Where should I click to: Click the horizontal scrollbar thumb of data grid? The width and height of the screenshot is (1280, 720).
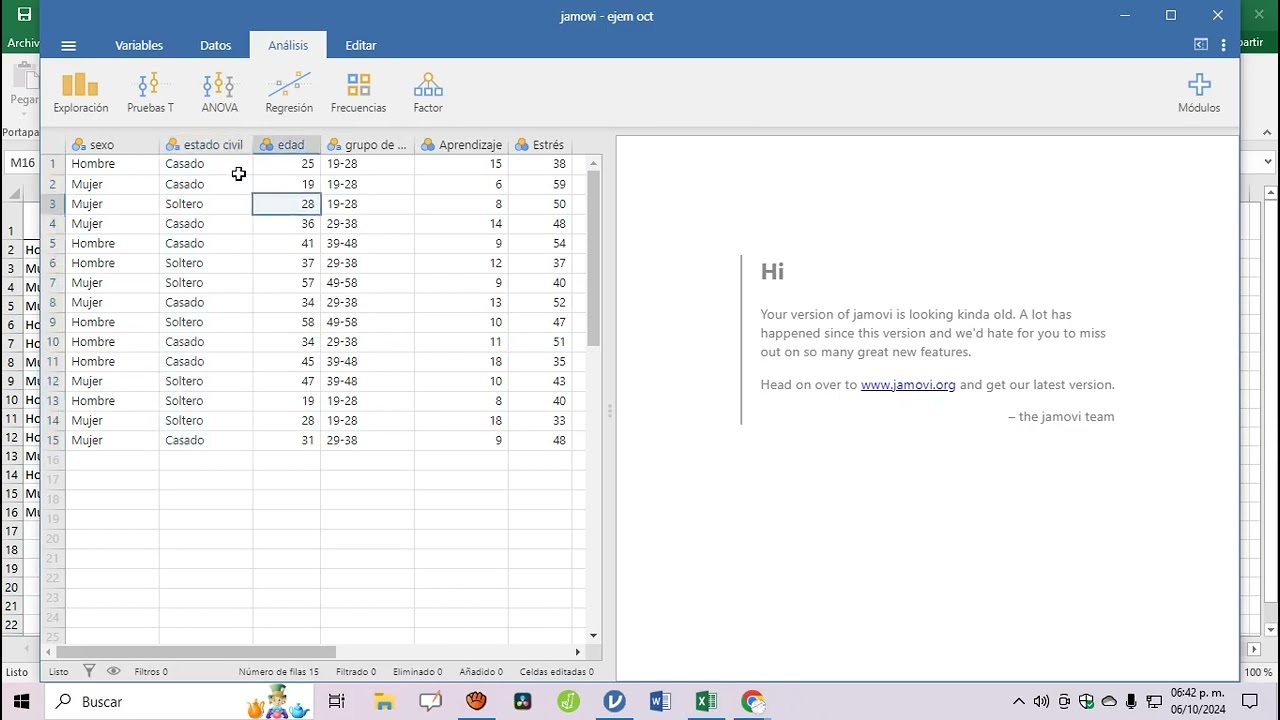196,652
